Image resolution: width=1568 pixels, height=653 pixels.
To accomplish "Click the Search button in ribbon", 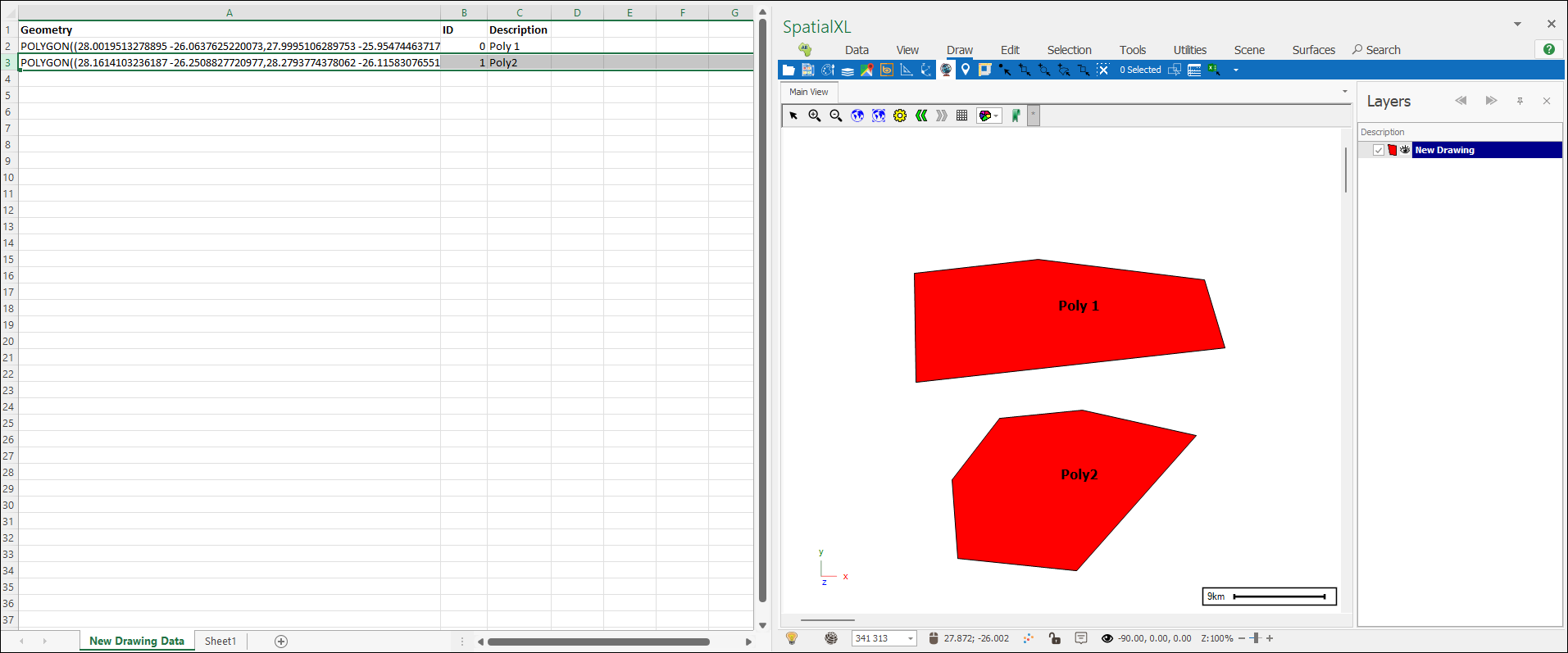I will click(x=1376, y=50).
